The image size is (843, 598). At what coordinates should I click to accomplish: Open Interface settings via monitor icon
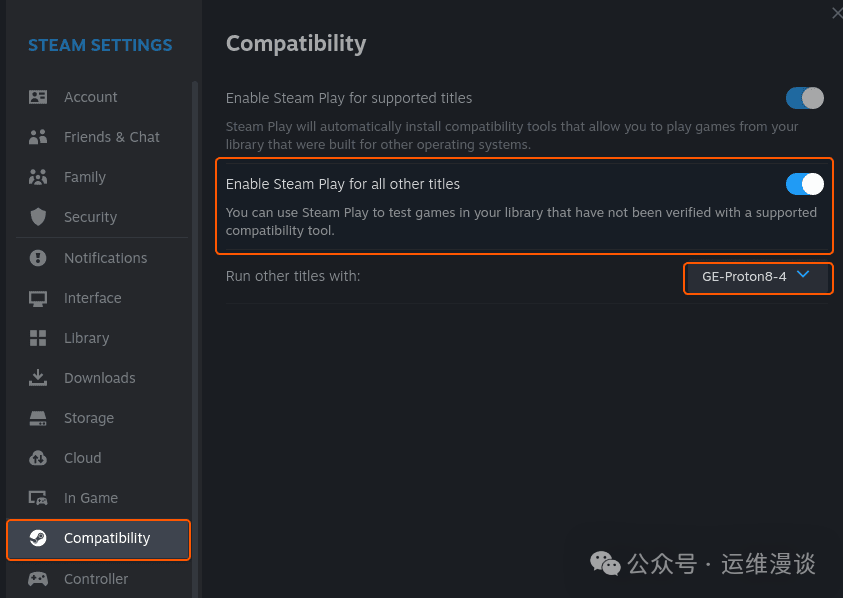(x=37, y=298)
